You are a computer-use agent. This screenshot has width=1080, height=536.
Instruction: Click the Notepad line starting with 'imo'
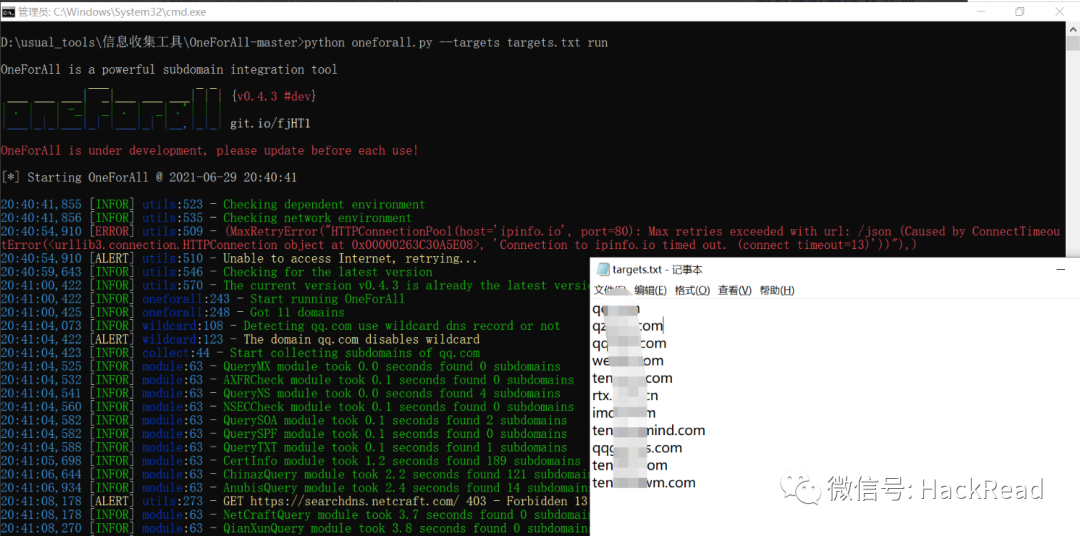point(624,413)
